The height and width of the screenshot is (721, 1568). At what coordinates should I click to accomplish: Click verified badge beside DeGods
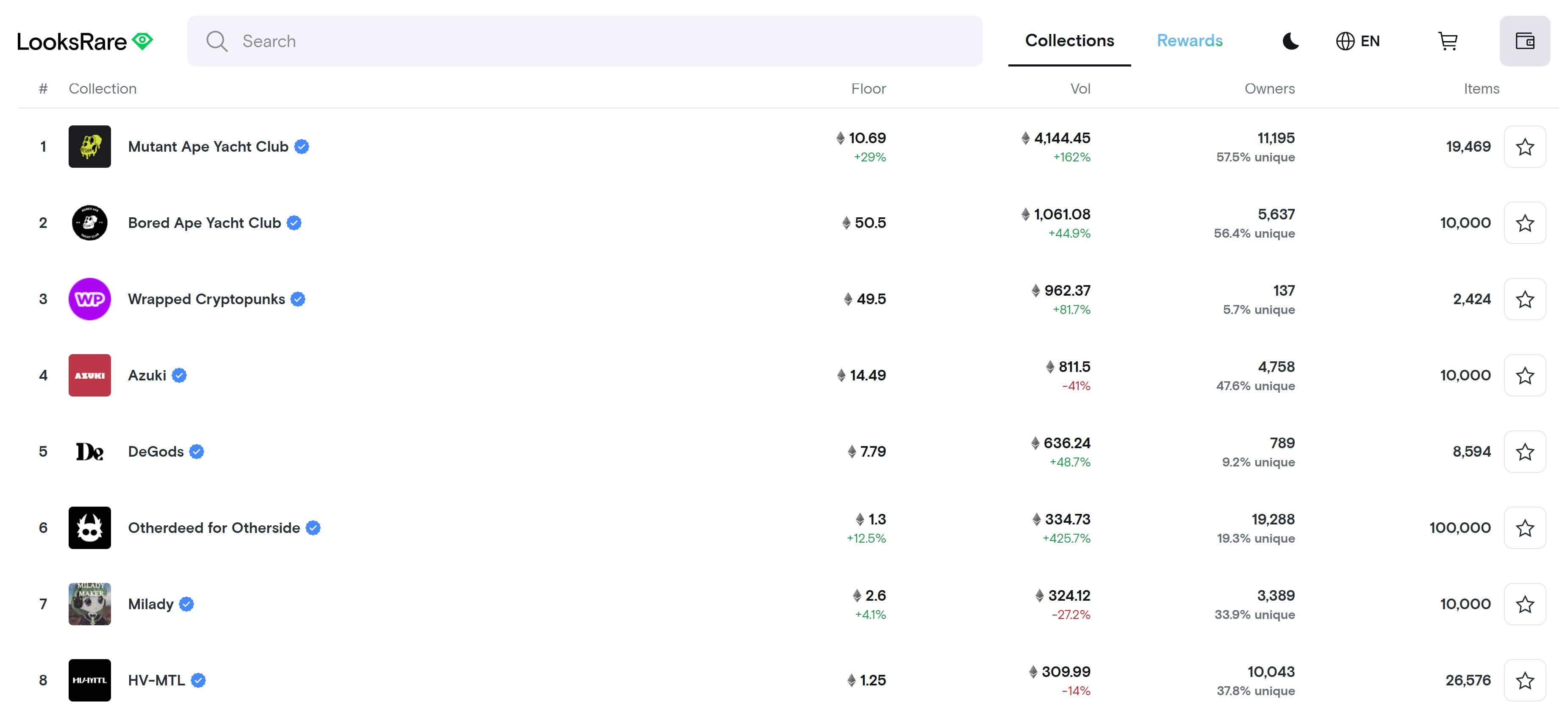[x=197, y=452]
